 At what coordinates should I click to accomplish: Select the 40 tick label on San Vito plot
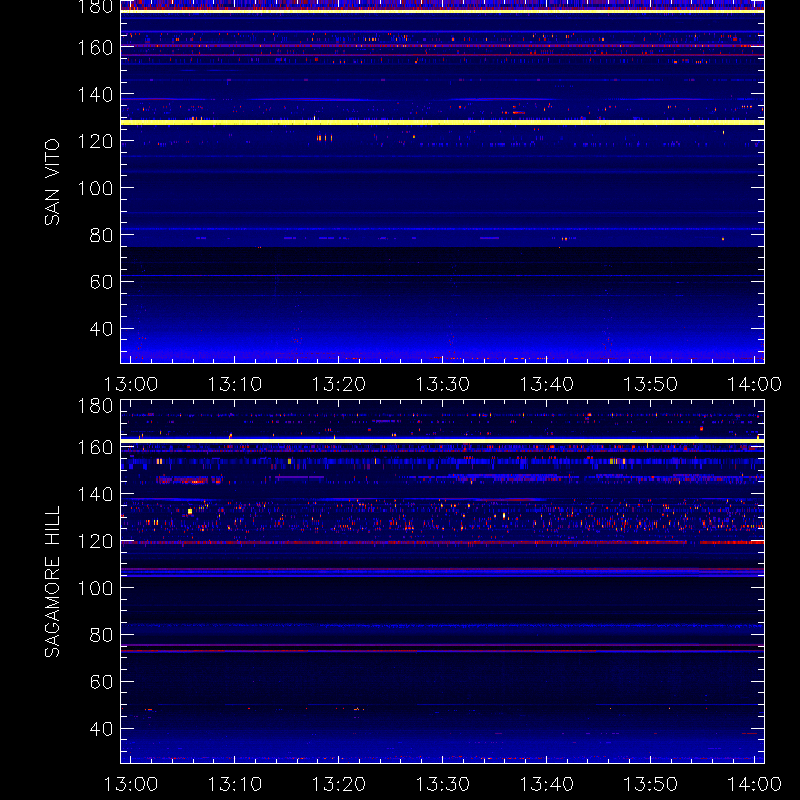[101, 329]
